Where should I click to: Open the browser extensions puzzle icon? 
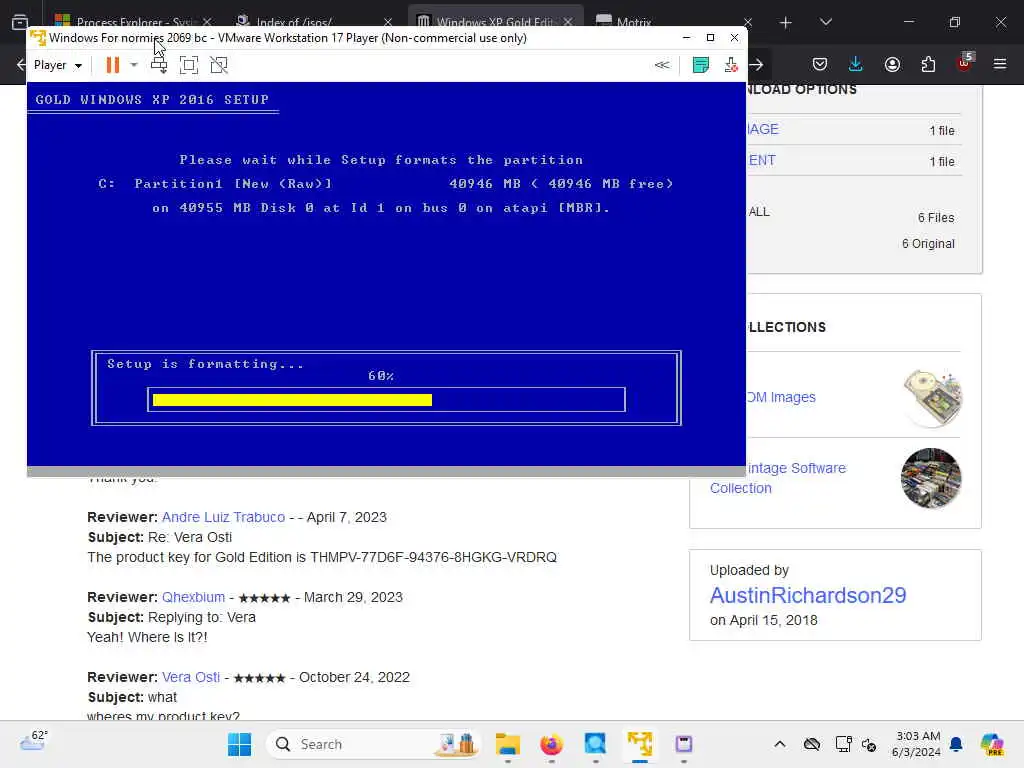928,64
